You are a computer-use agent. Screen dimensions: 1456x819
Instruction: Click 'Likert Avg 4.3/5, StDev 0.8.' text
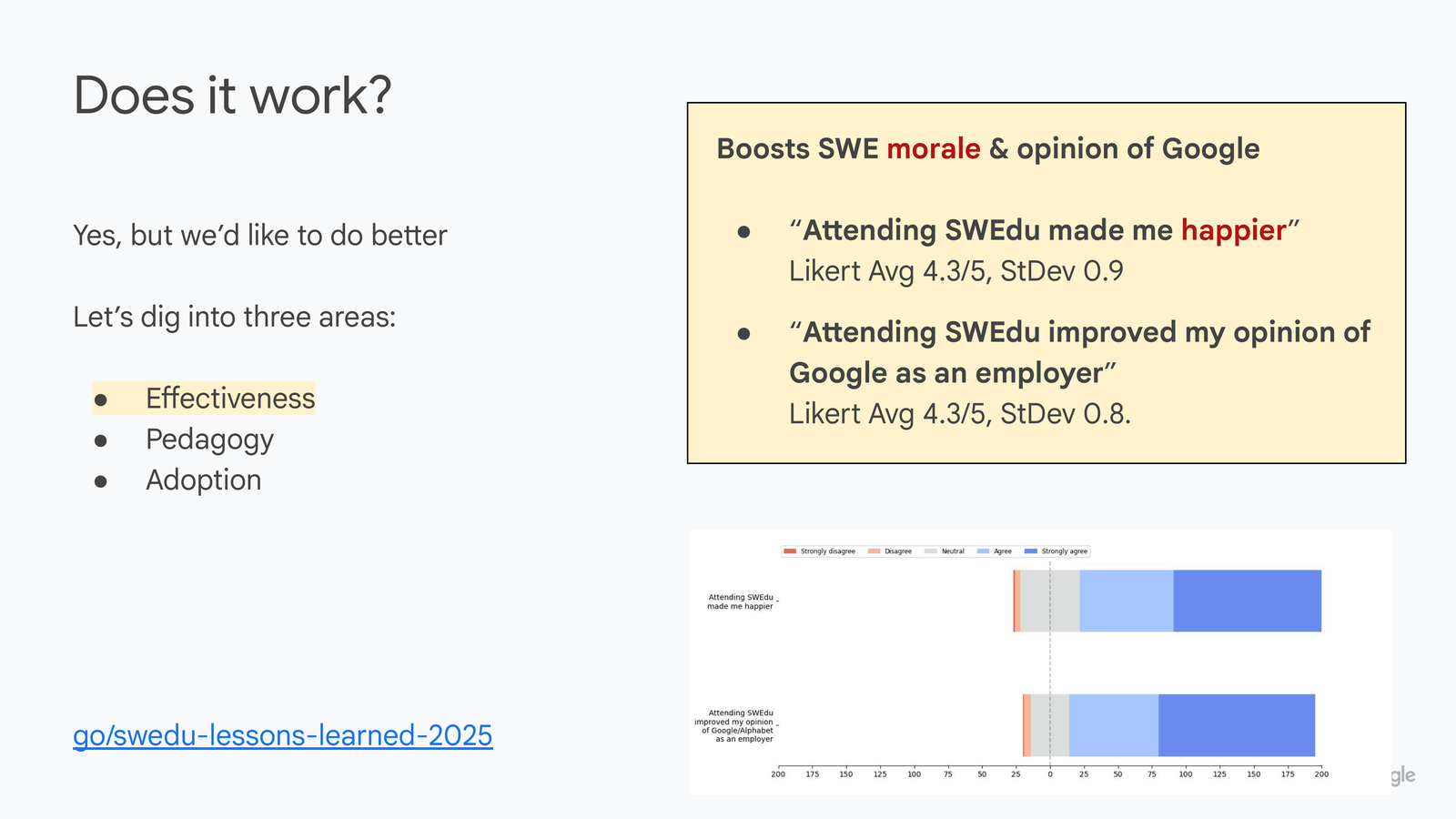[960, 414]
